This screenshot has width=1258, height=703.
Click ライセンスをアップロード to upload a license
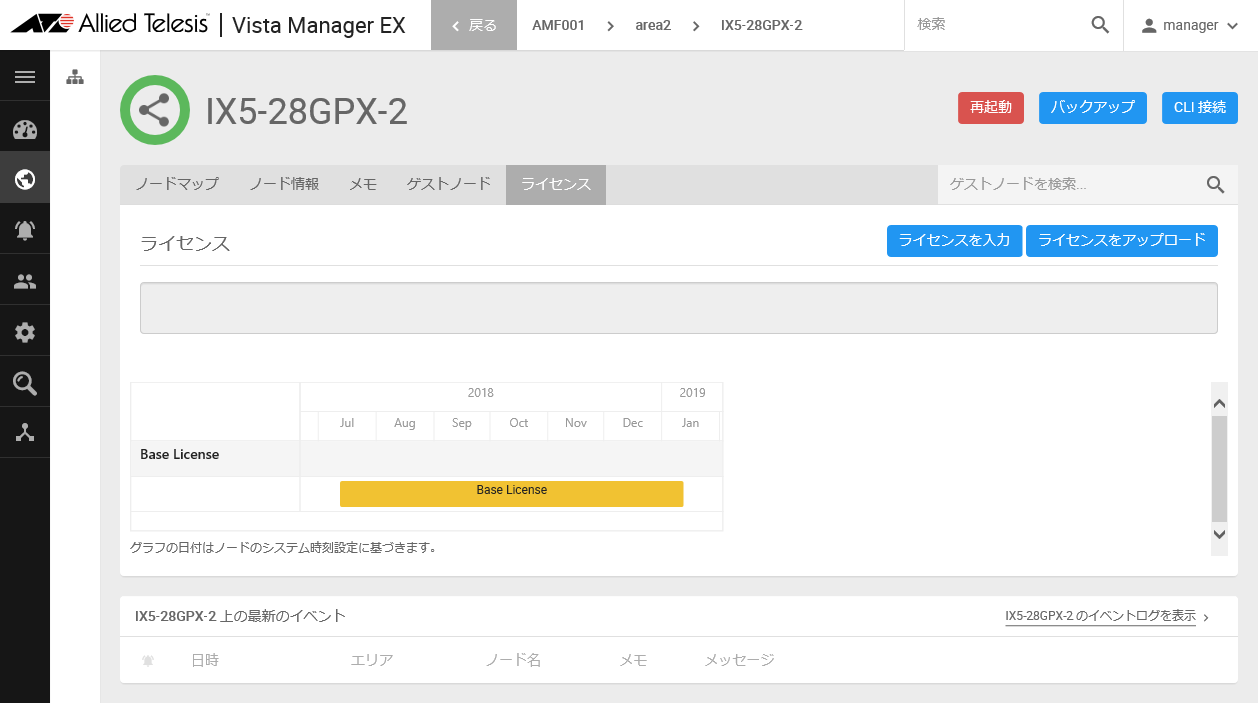coord(1121,241)
